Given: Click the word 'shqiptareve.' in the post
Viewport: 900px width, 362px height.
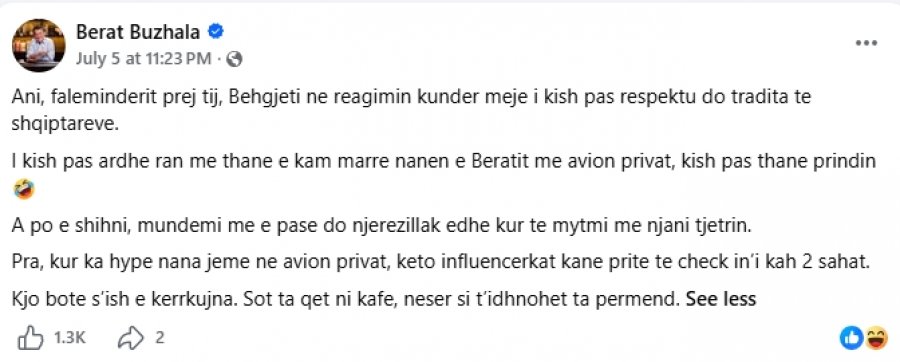Looking at the screenshot, I should [65, 126].
